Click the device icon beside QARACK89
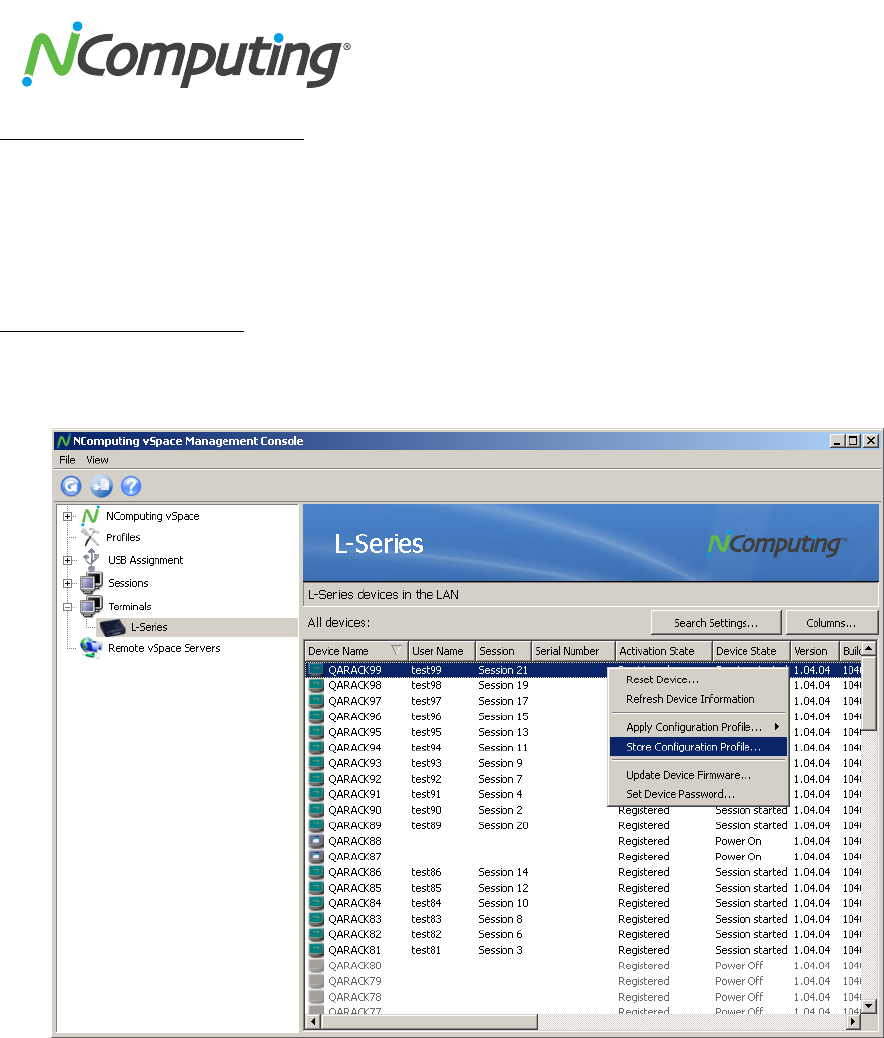 317,826
